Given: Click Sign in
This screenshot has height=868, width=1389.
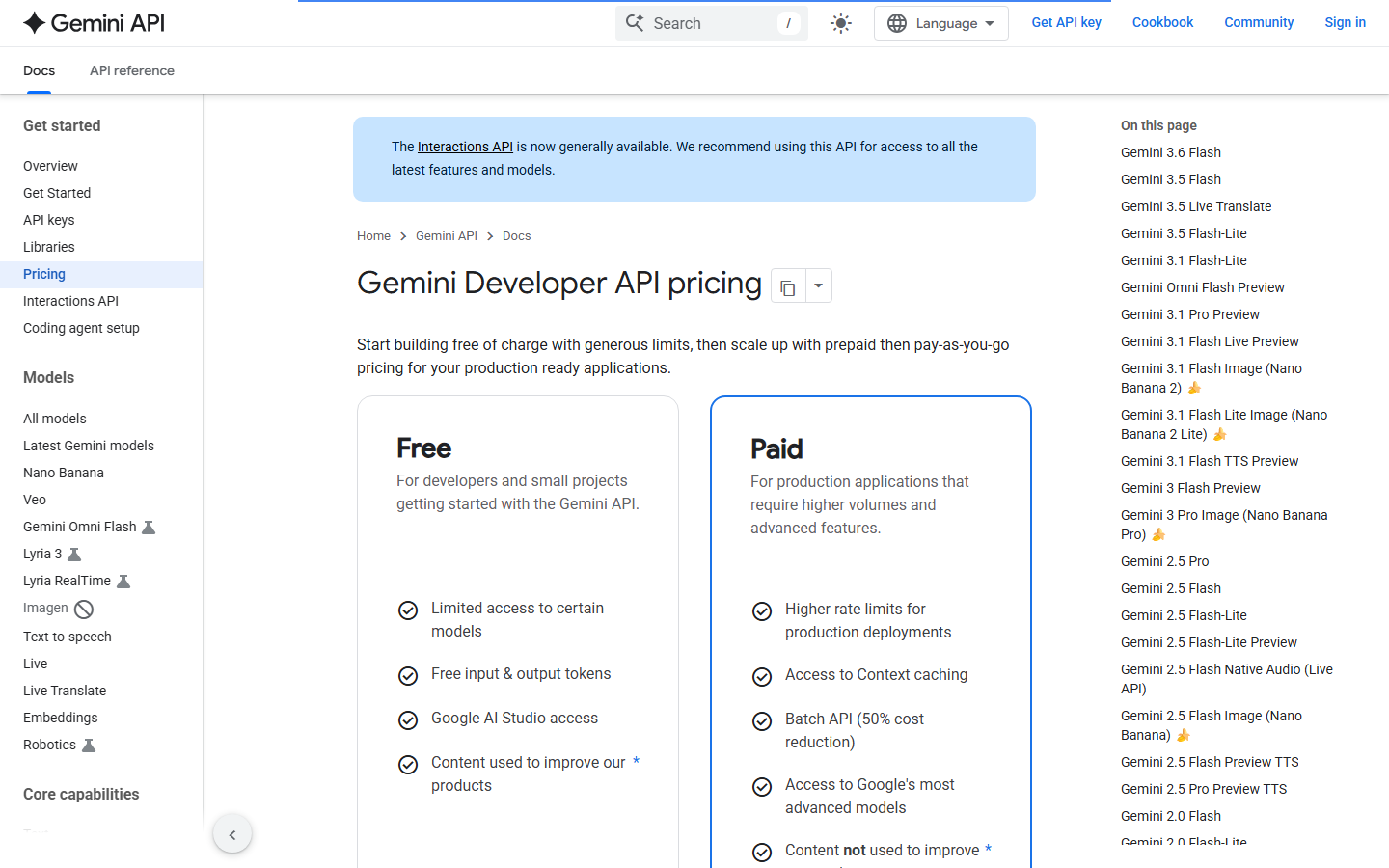Looking at the screenshot, I should point(1345,22).
